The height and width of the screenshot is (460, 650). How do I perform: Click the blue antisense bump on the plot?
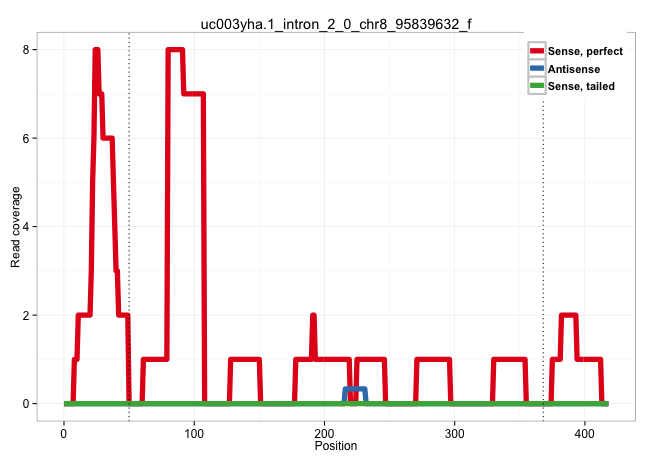point(355,389)
